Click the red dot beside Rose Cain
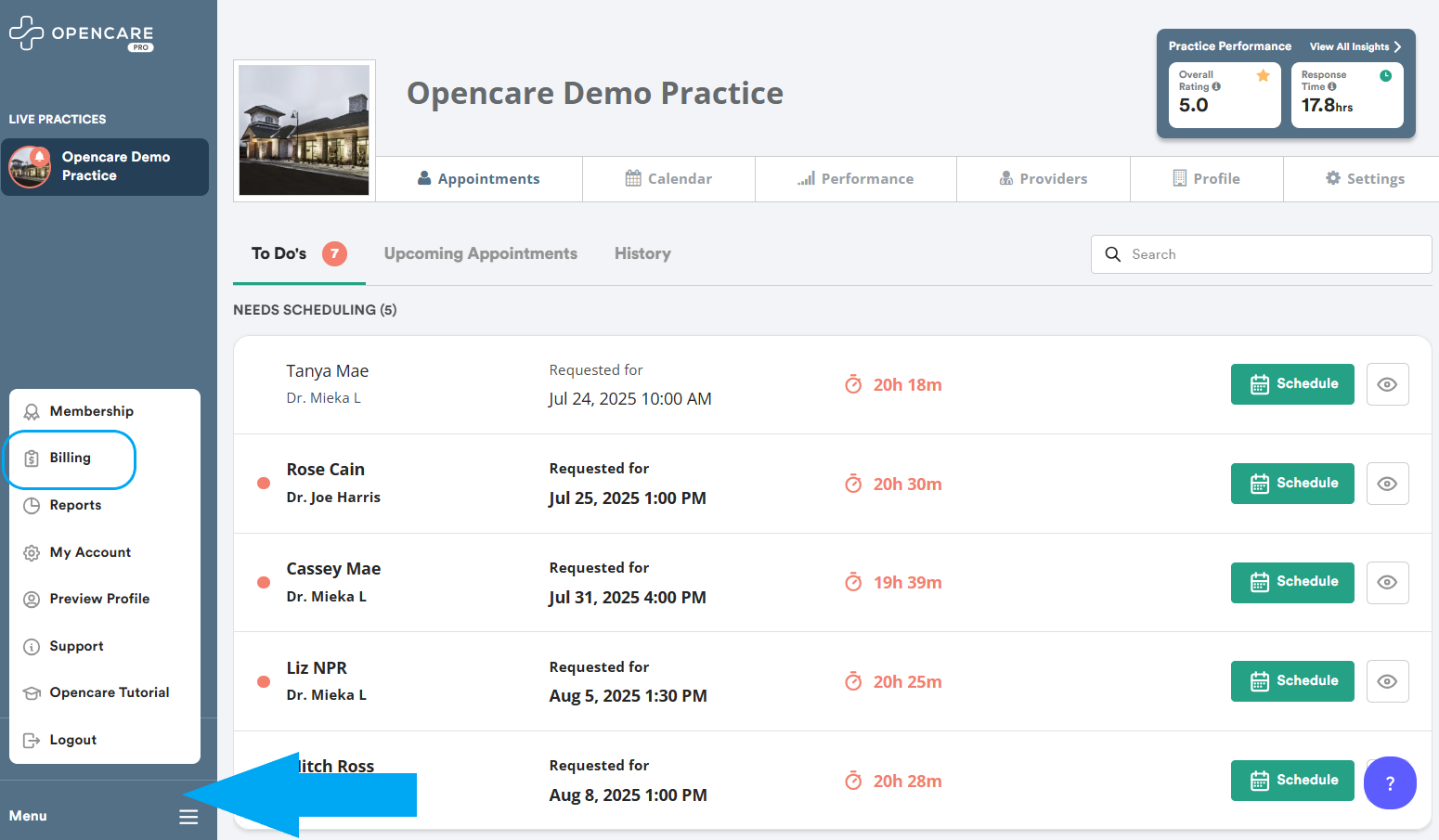 pyautogui.click(x=264, y=484)
